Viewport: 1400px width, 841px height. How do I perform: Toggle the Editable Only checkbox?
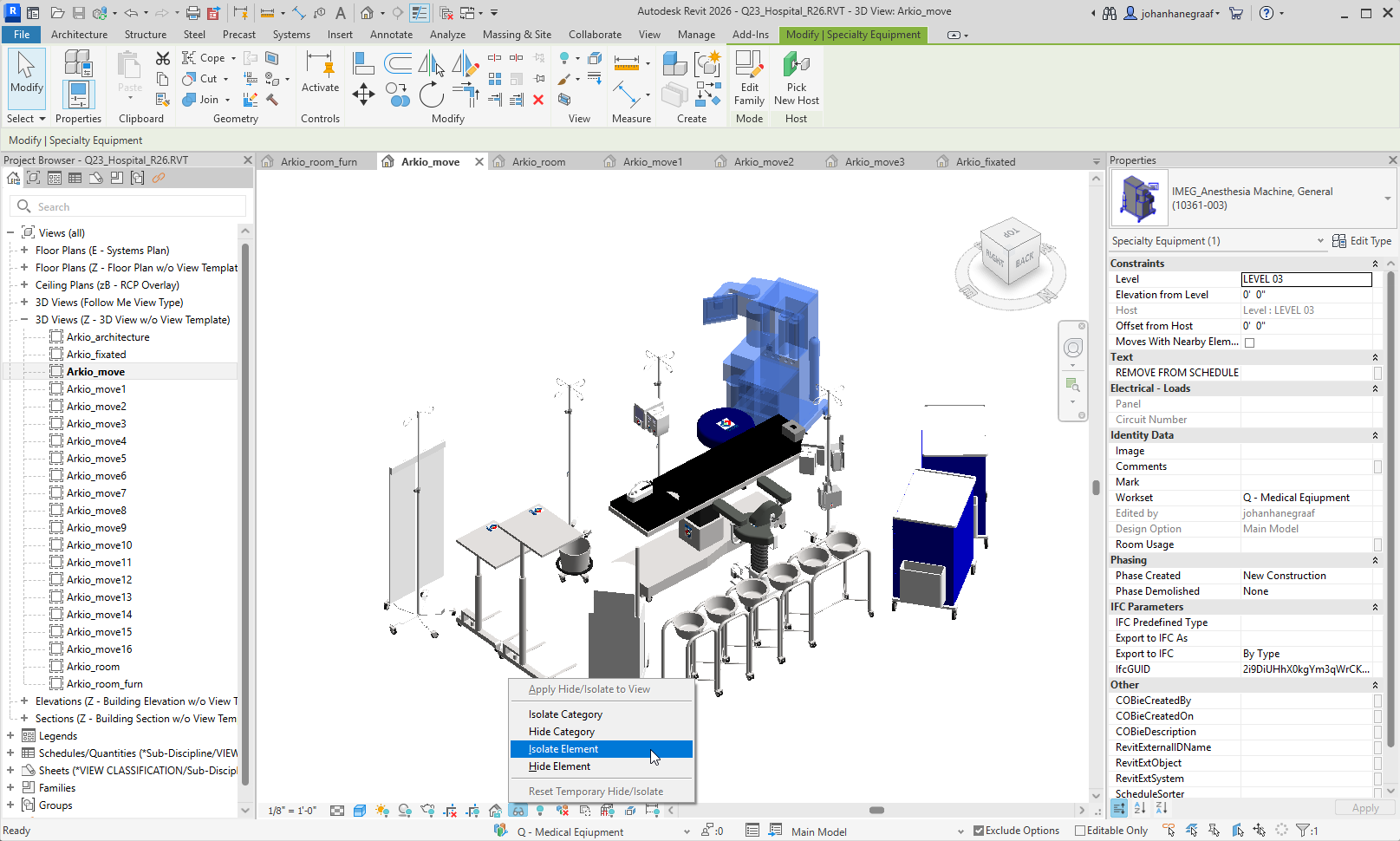(x=1080, y=831)
